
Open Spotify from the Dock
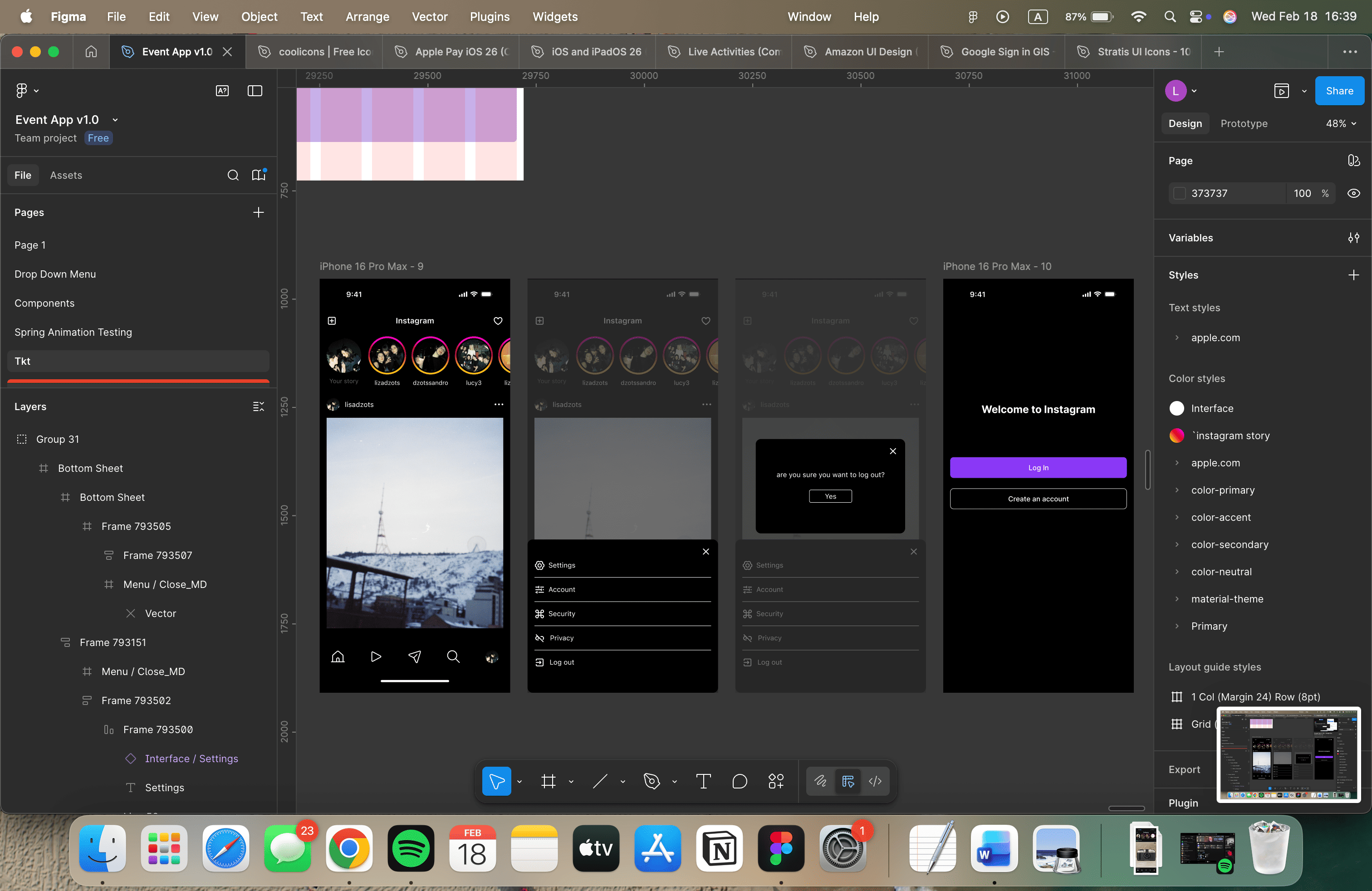[x=411, y=848]
